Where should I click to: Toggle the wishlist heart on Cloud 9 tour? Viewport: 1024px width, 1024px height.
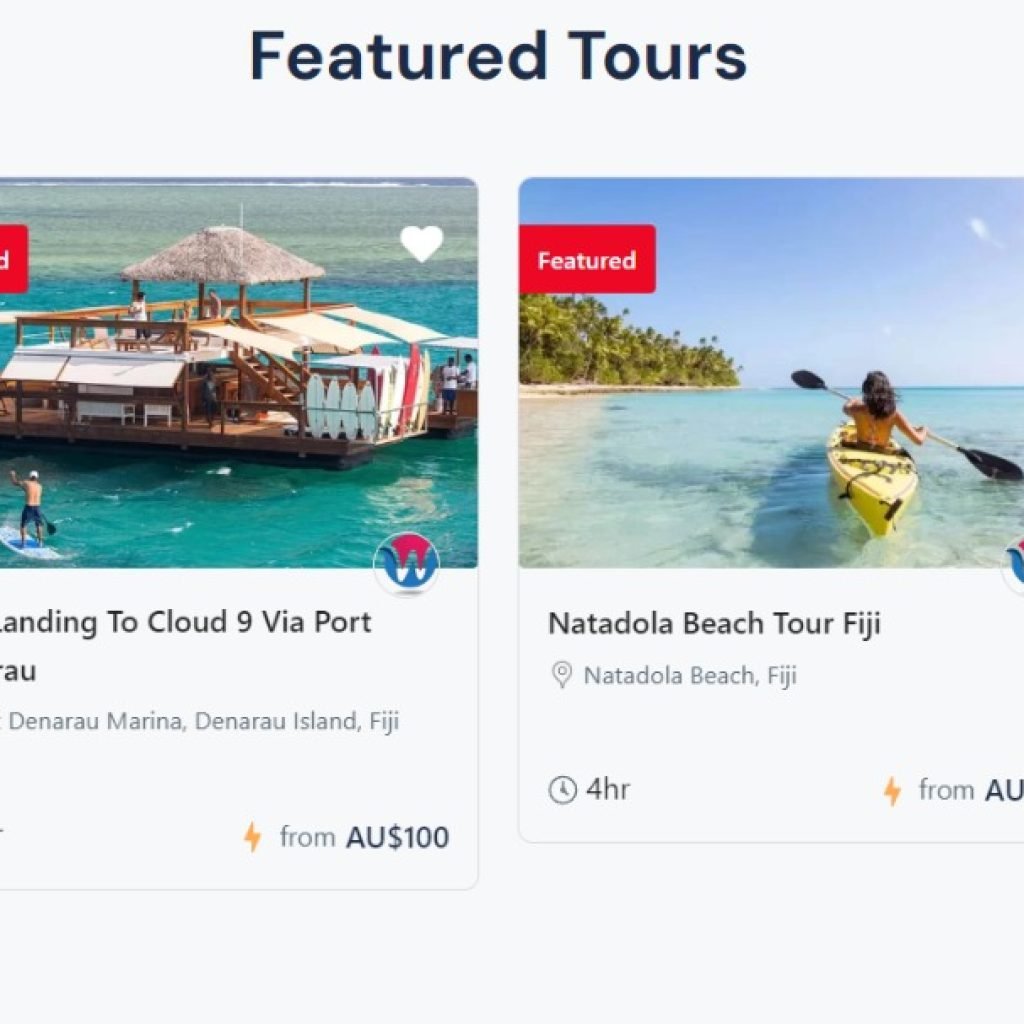pyautogui.click(x=421, y=243)
